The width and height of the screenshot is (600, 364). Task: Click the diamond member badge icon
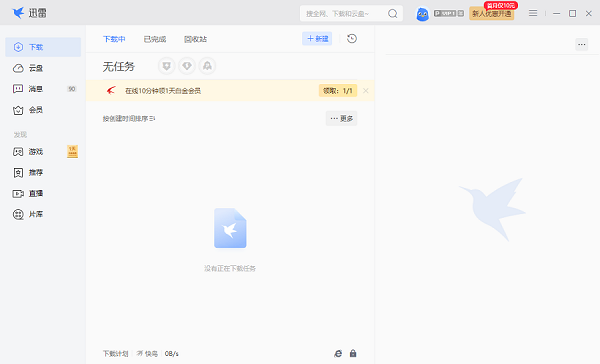(187, 66)
